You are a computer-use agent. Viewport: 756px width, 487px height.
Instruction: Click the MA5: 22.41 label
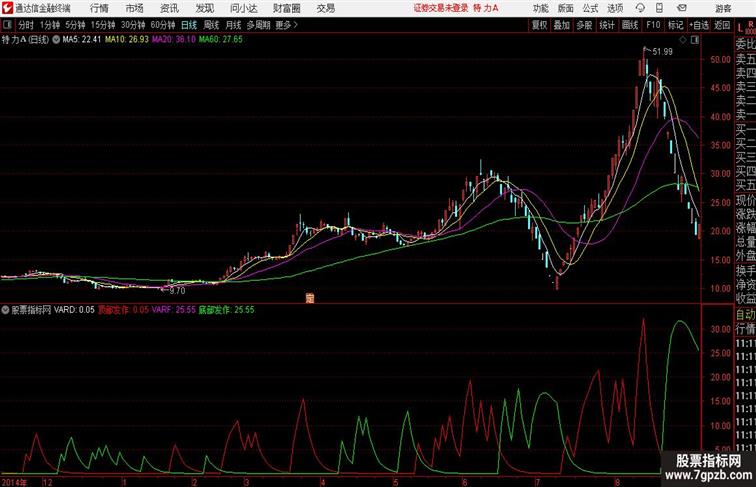(81, 40)
